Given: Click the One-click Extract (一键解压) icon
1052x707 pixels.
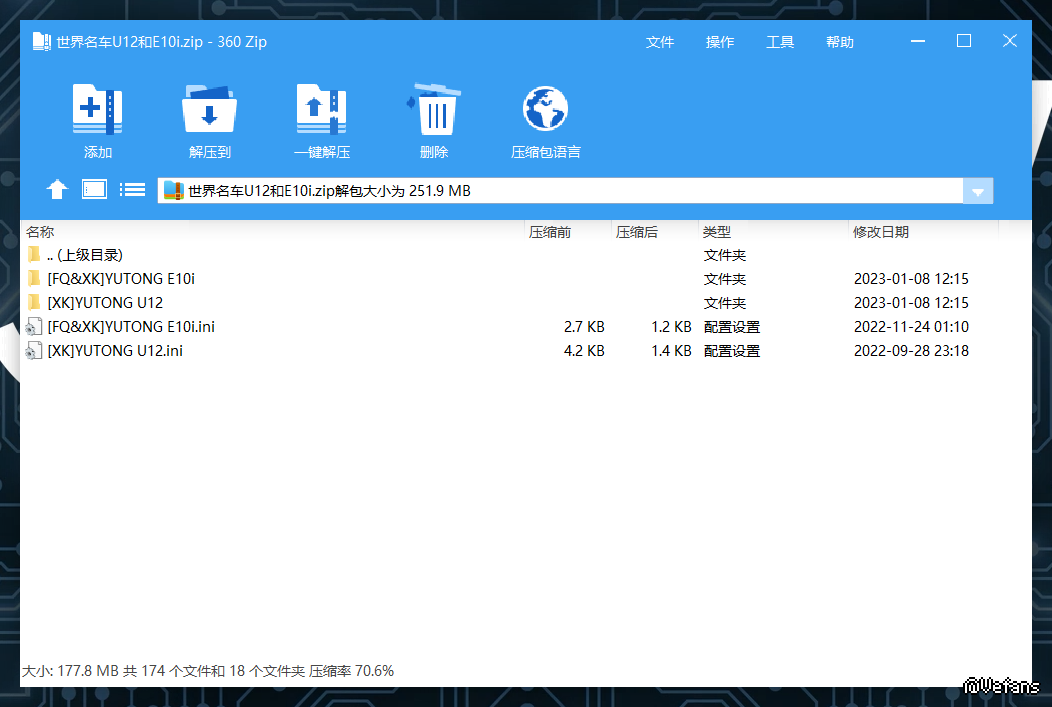Looking at the screenshot, I should (321, 110).
